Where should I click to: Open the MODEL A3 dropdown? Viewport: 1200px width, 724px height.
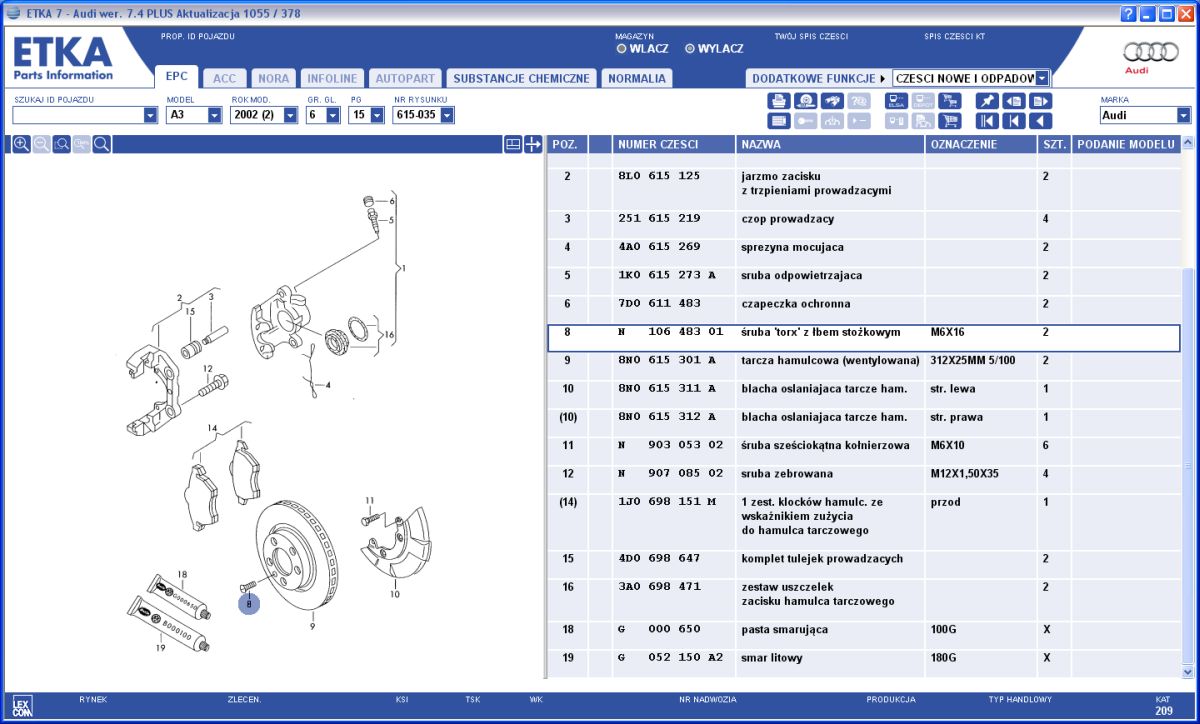click(x=214, y=115)
